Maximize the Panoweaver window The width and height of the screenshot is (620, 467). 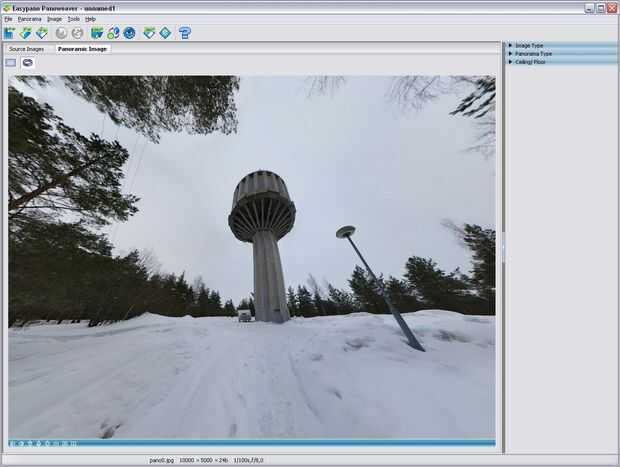point(601,8)
